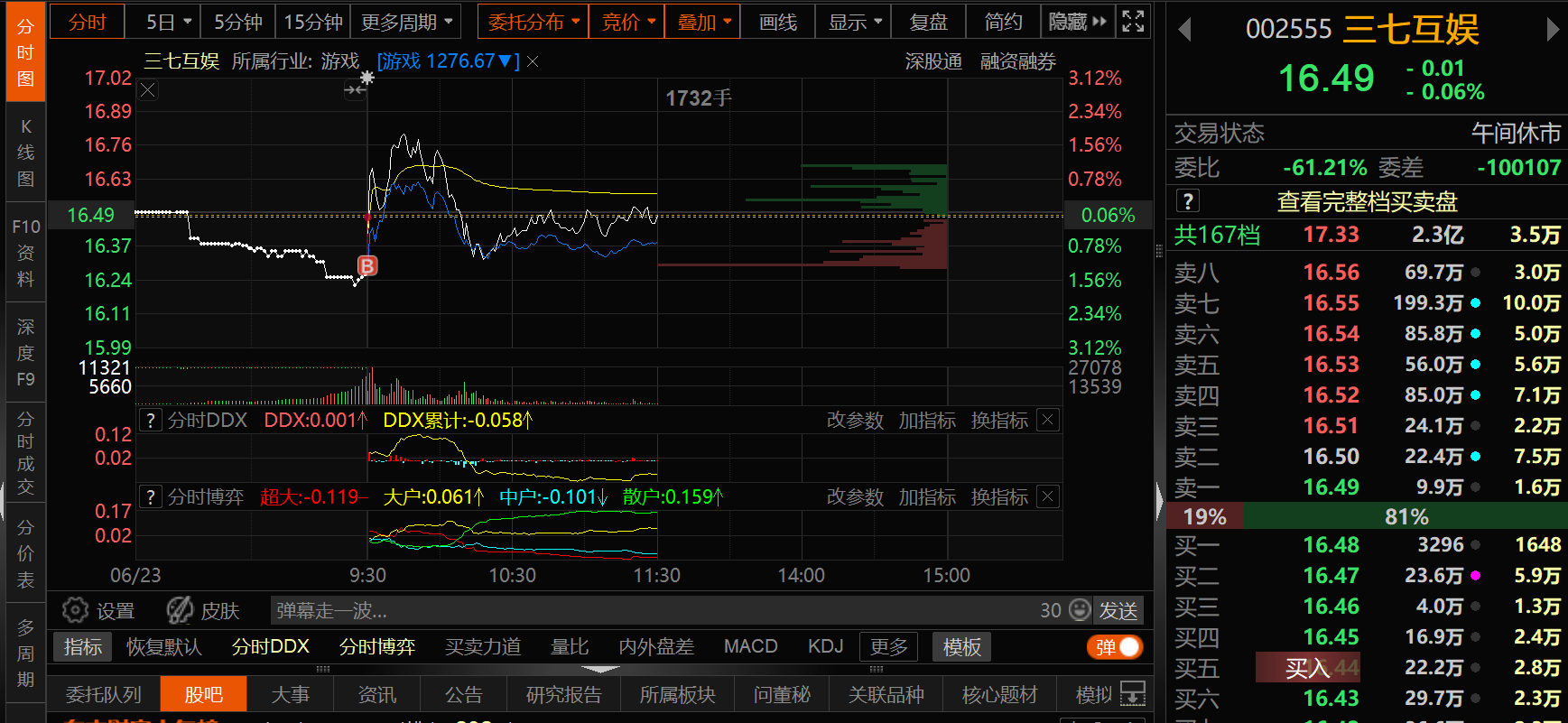This screenshot has width=1568, height=723.
Task: Click 画线 drawing button
Action: point(777,22)
